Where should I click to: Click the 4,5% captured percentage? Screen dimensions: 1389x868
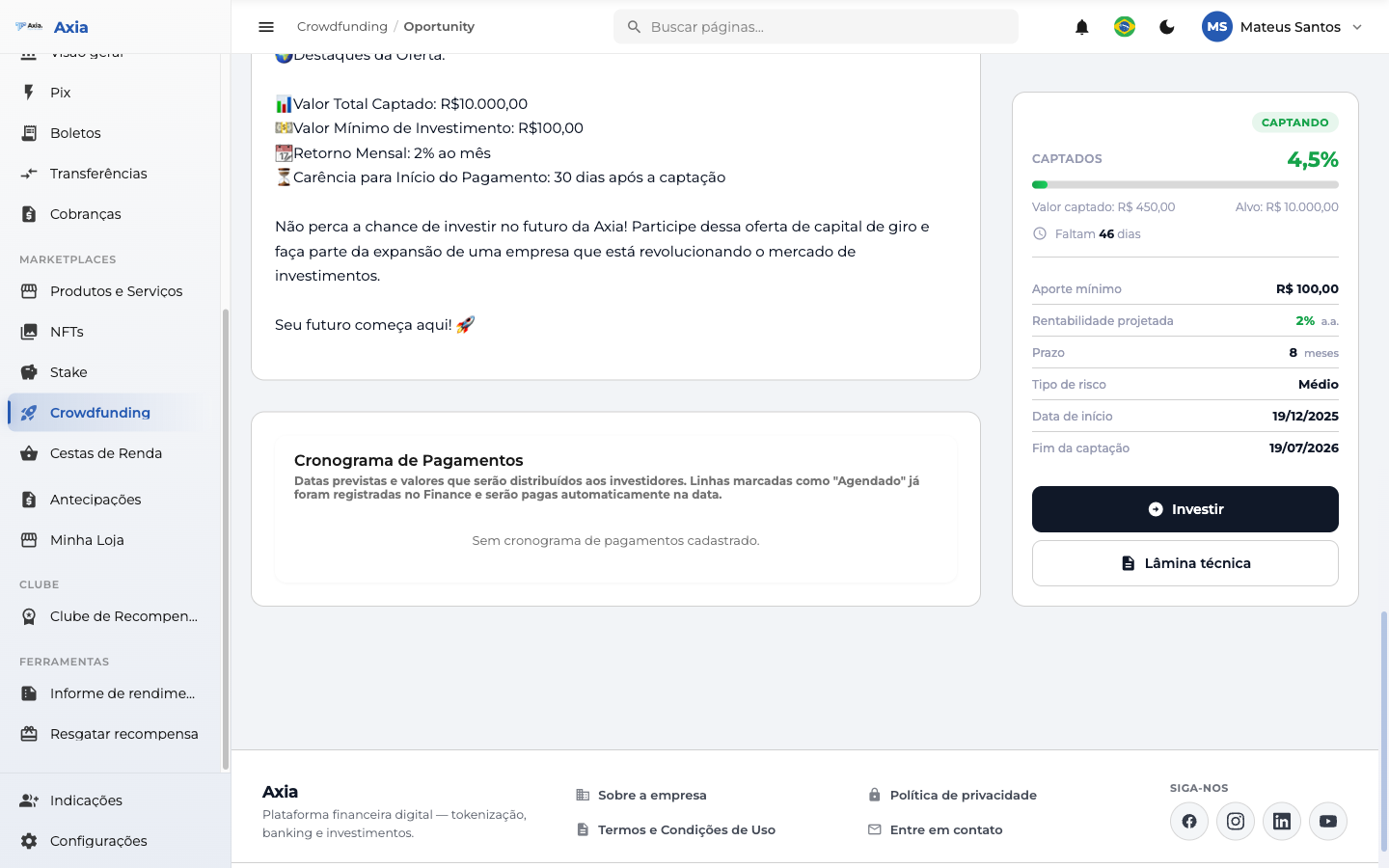point(1313,159)
